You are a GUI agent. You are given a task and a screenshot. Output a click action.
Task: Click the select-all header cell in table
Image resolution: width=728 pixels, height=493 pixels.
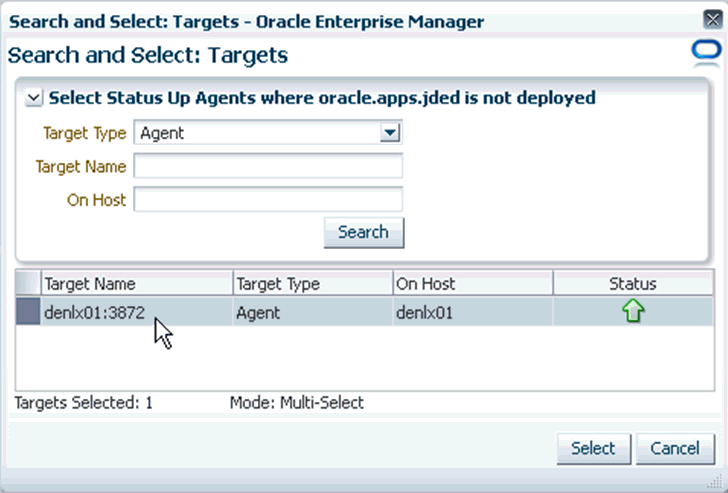[x=28, y=284]
